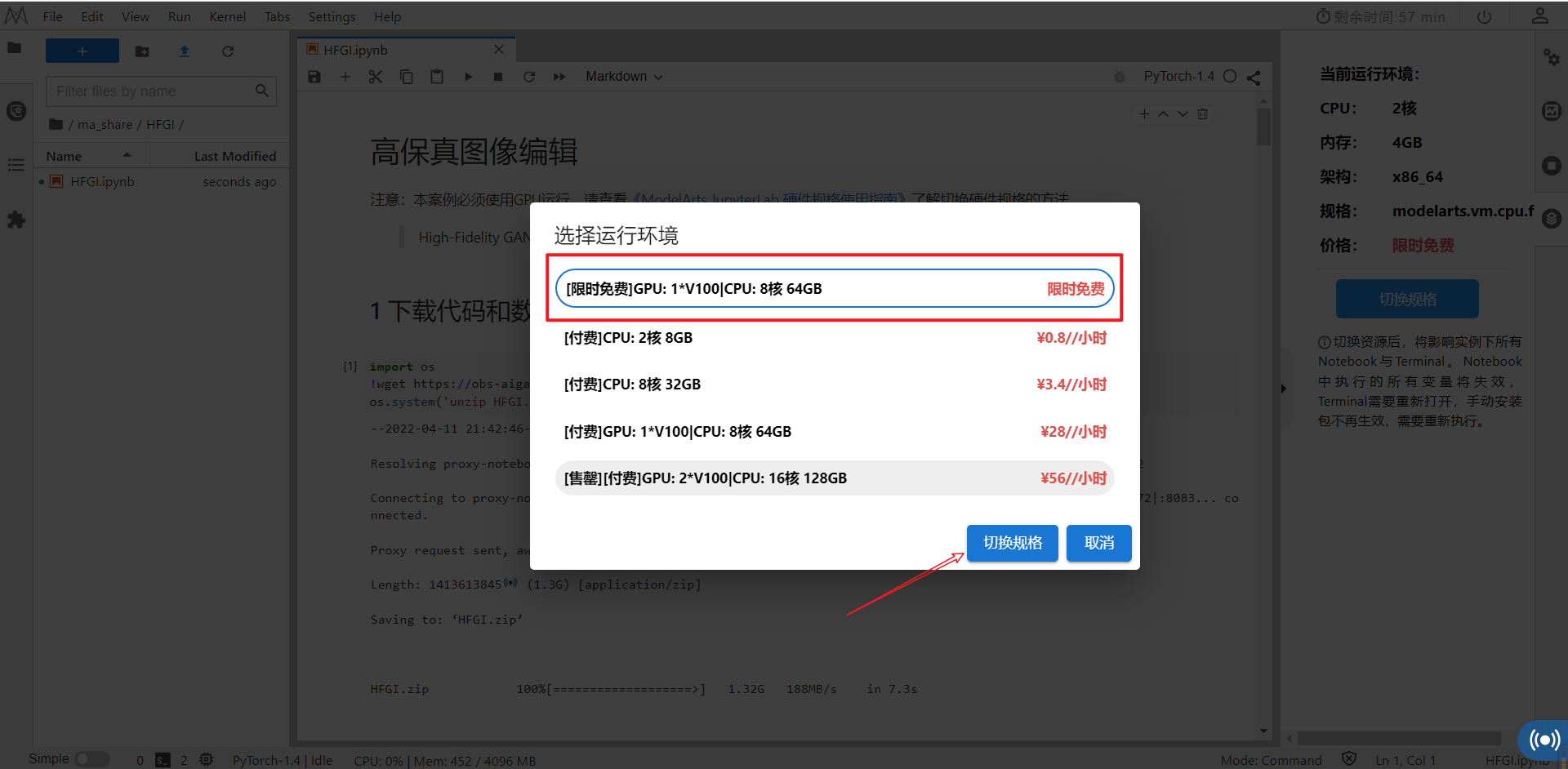The height and width of the screenshot is (769, 1568).
Task: Create a new folder in file browser
Action: [x=142, y=51]
